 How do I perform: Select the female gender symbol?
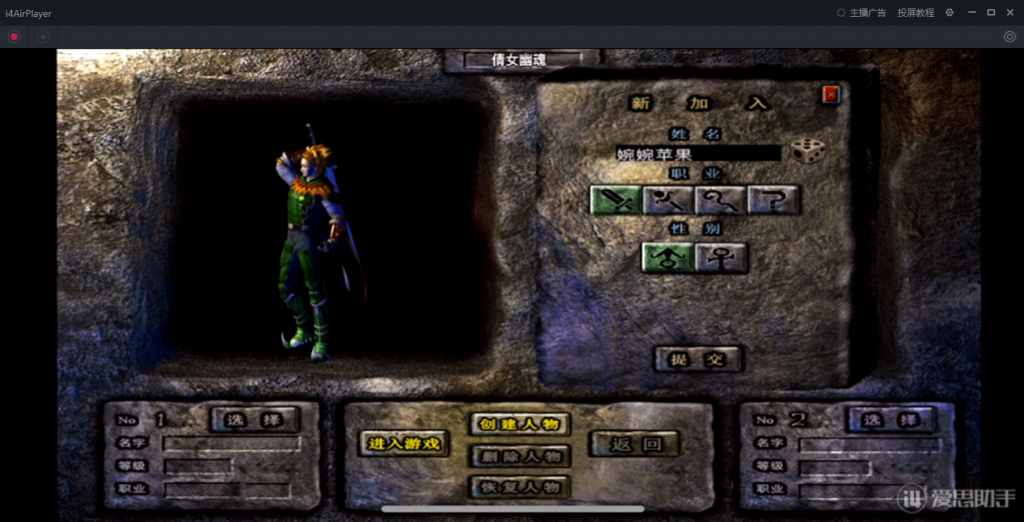pos(721,257)
